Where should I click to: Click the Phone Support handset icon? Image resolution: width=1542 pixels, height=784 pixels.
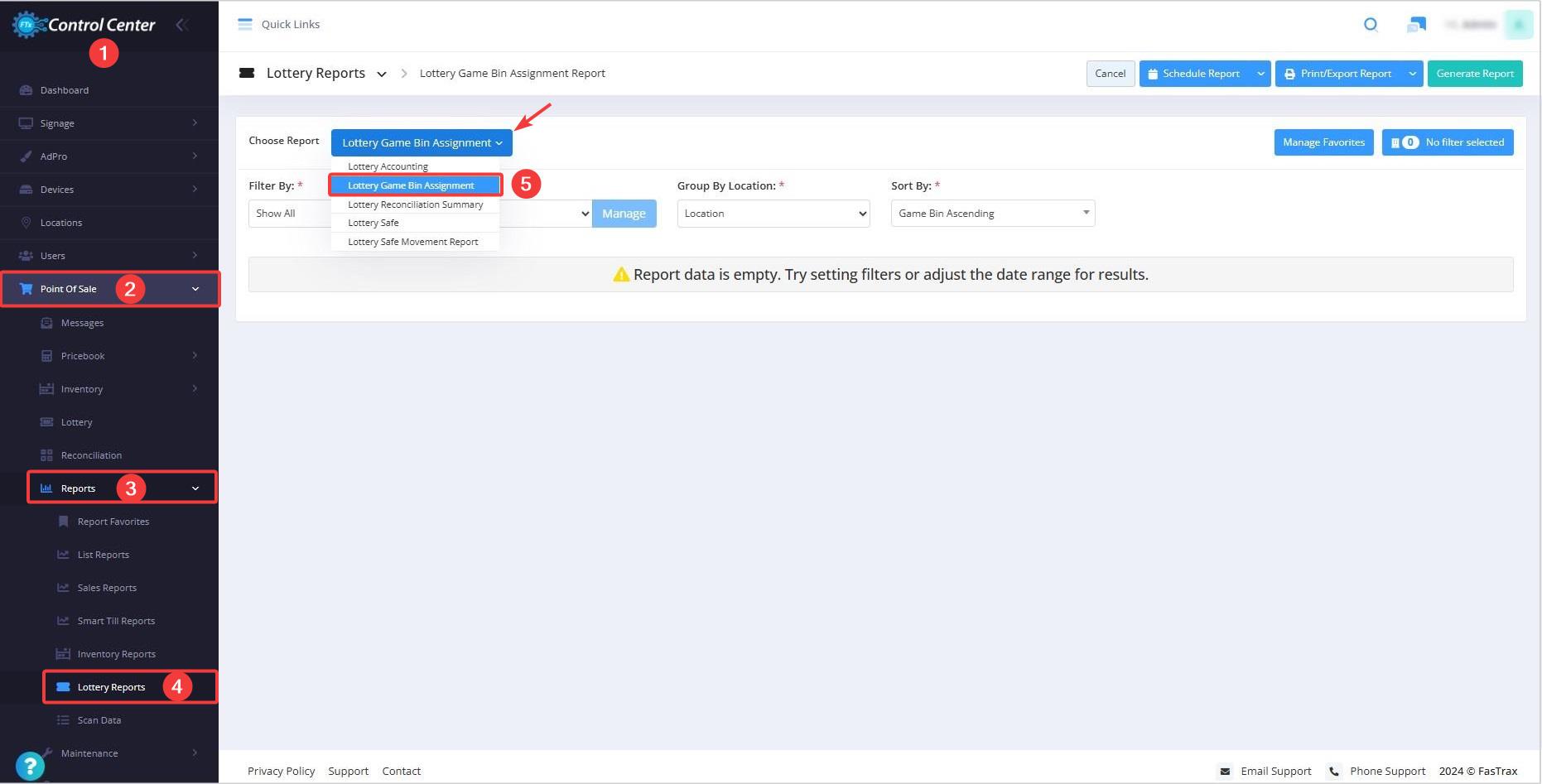(x=1334, y=772)
